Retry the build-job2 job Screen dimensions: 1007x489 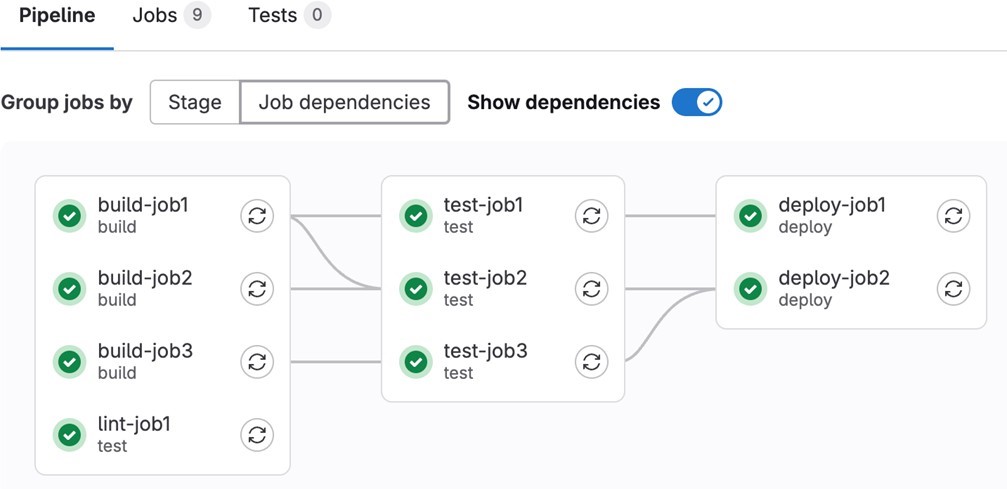[x=257, y=289]
